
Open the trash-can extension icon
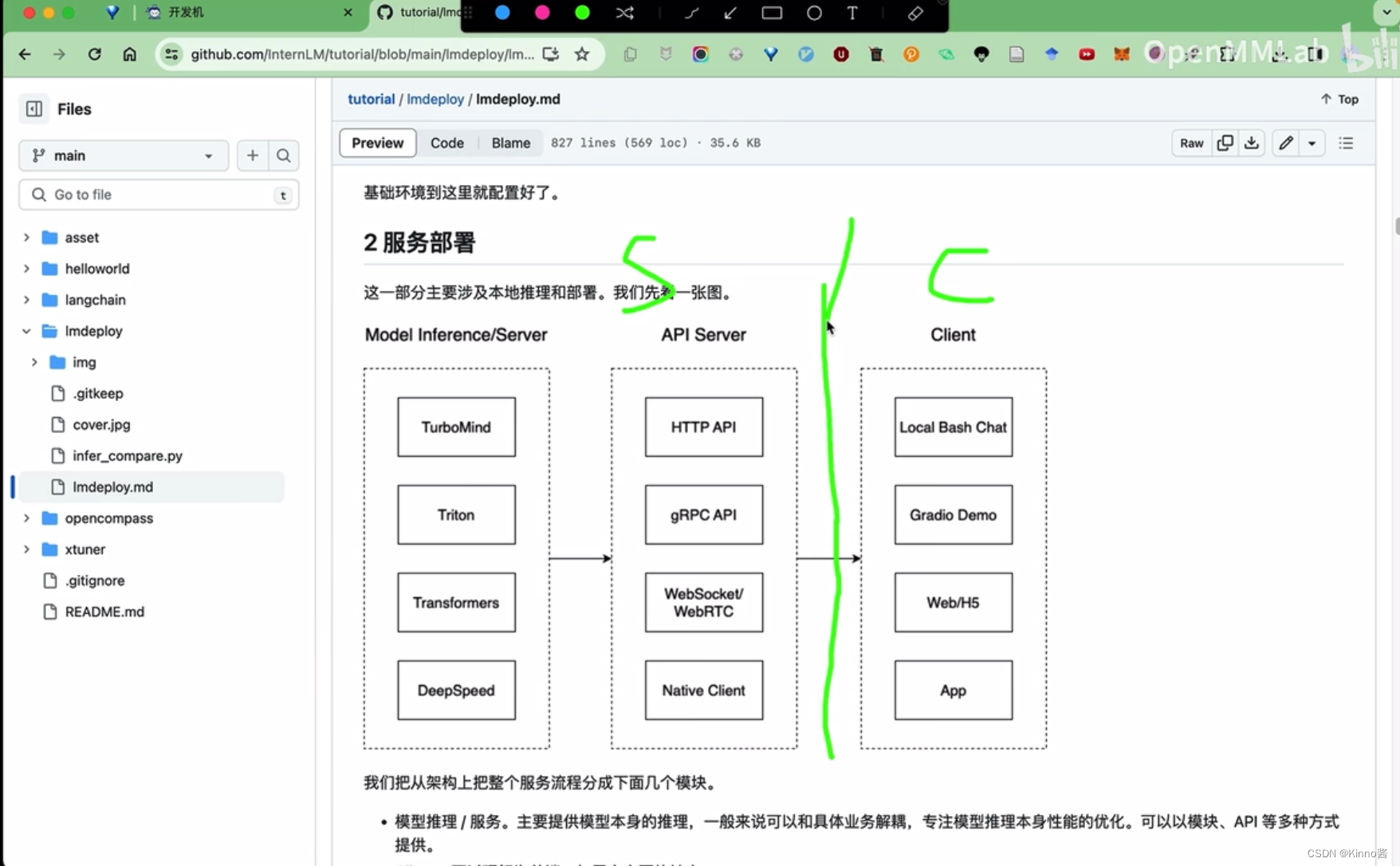pos(876,54)
